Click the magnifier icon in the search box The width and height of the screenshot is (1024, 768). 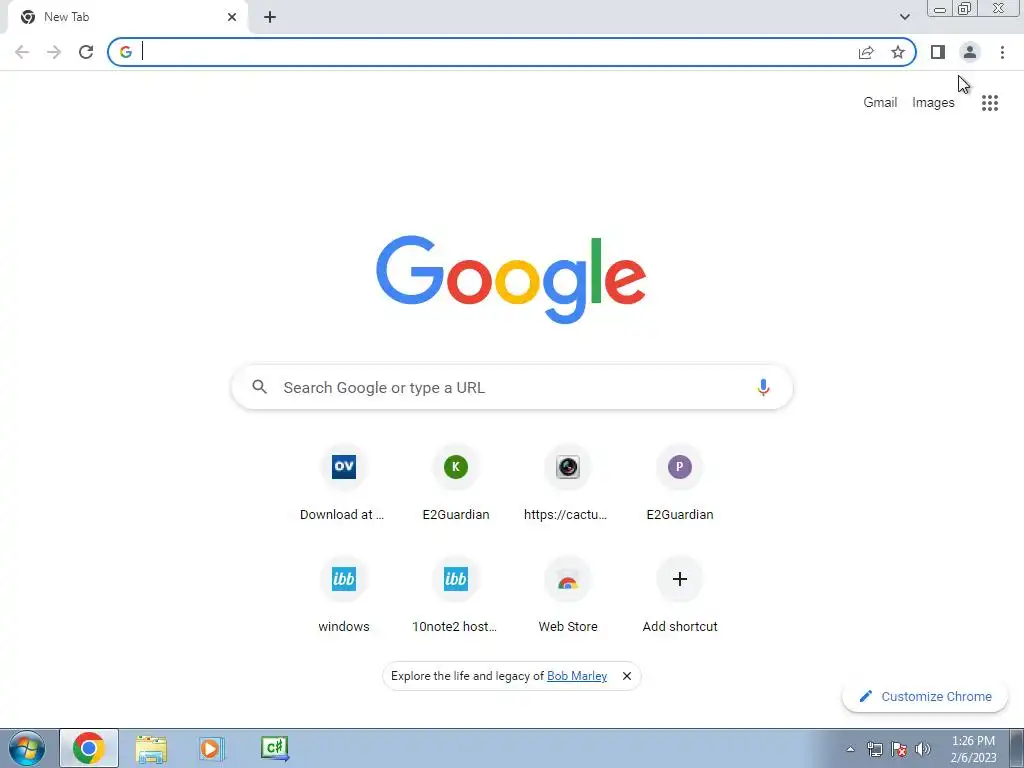259,387
